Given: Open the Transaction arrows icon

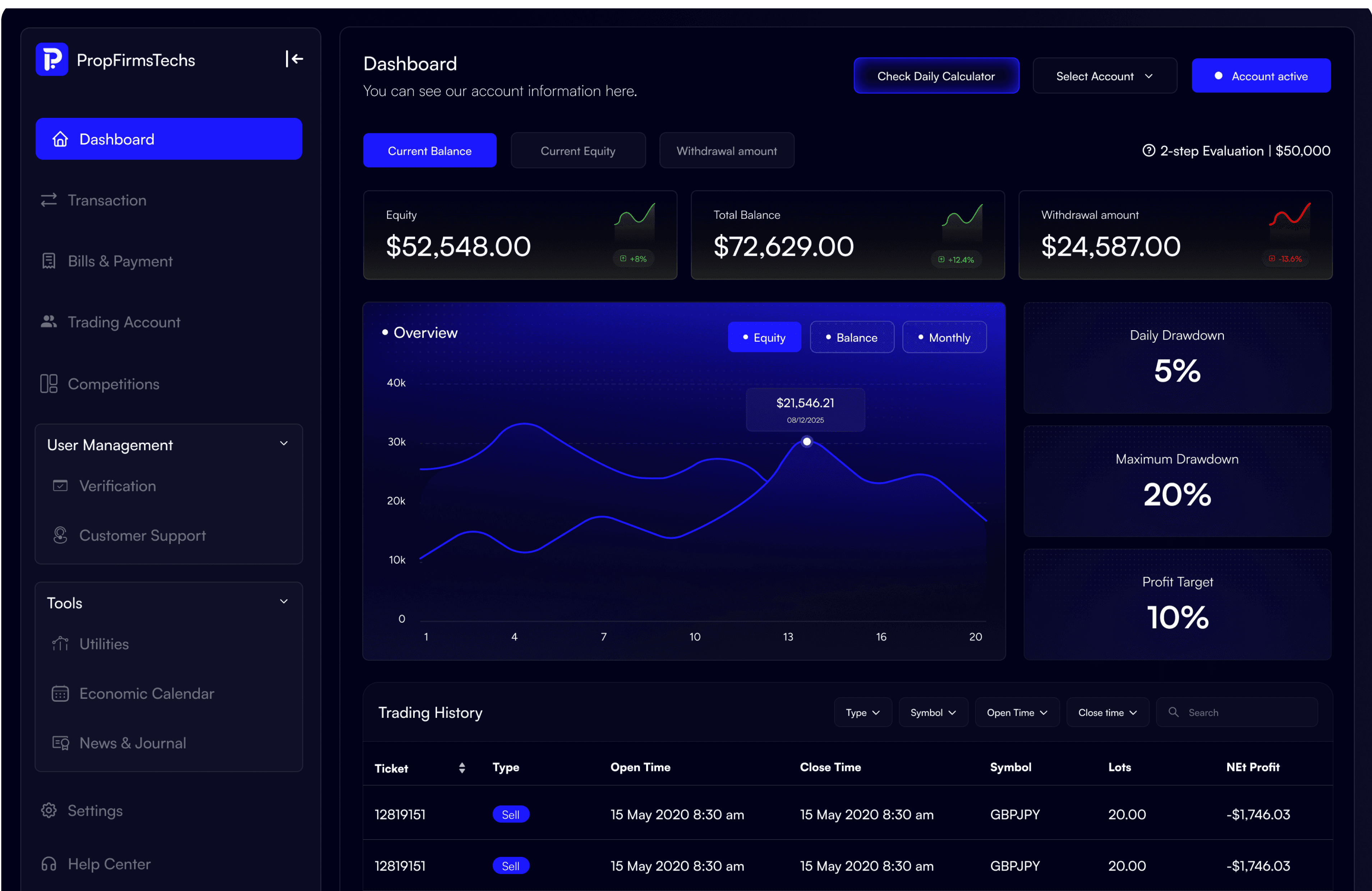Looking at the screenshot, I should click(x=49, y=200).
